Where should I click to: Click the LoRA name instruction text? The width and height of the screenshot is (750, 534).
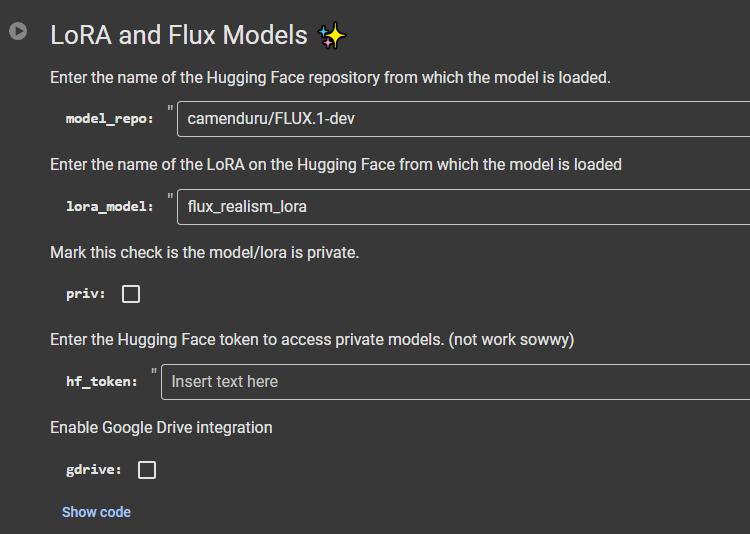[336, 164]
